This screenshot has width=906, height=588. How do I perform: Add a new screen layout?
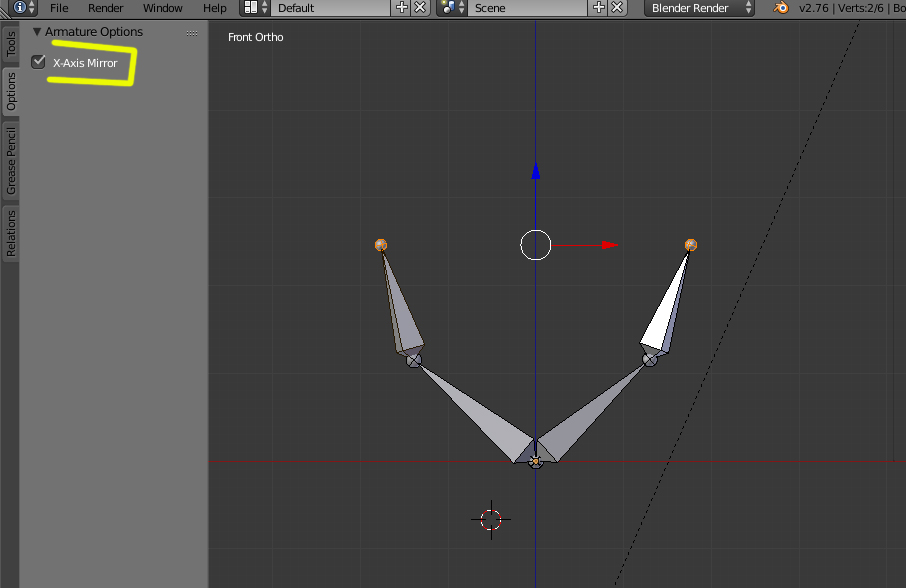pos(402,8)
